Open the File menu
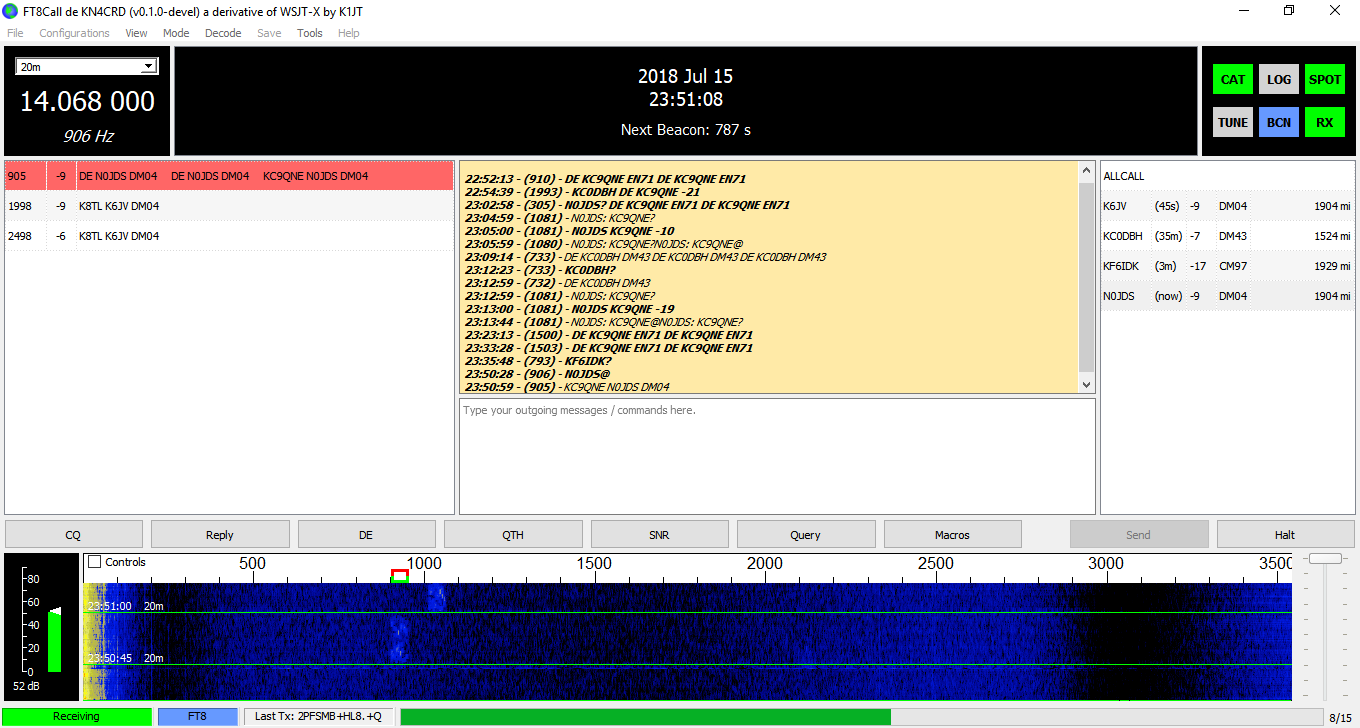This screenshot has width=1360, height=728. point(15,33)
